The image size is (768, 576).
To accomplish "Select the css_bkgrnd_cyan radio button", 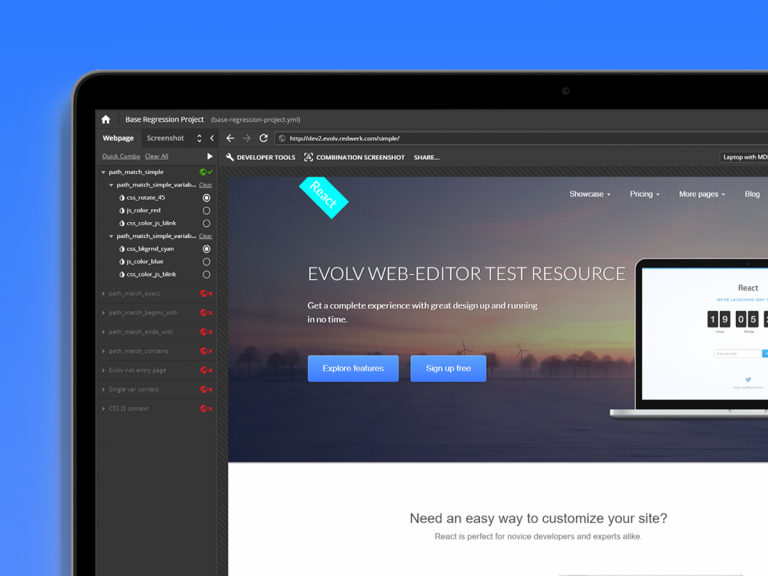I will [207, 249].
